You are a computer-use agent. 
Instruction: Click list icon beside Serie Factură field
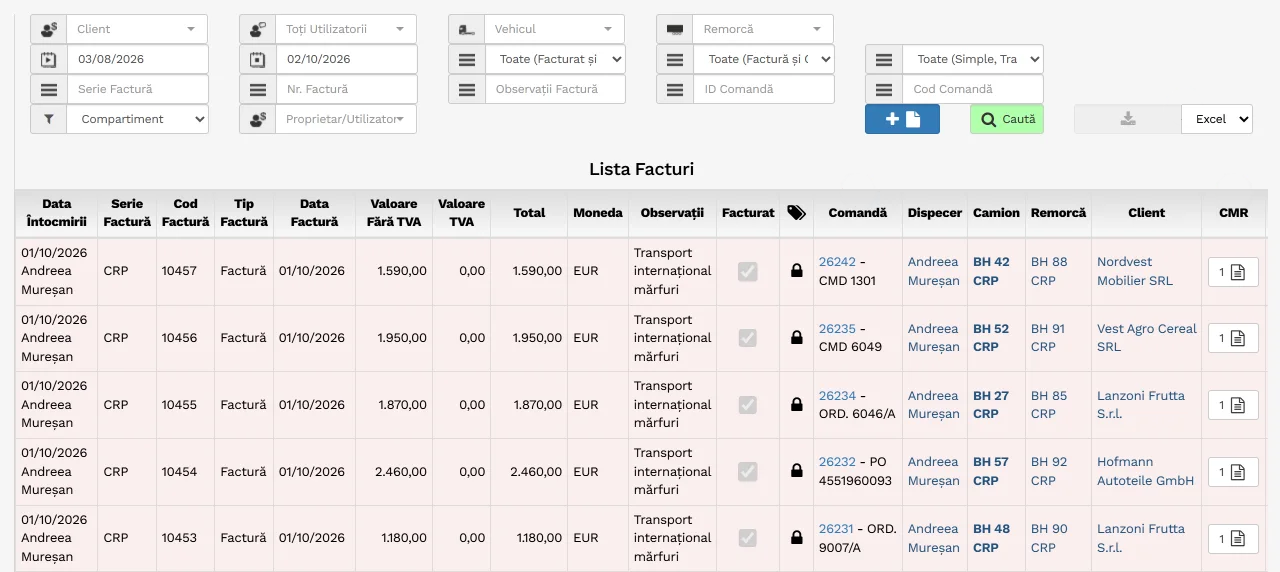coord(48,89)
